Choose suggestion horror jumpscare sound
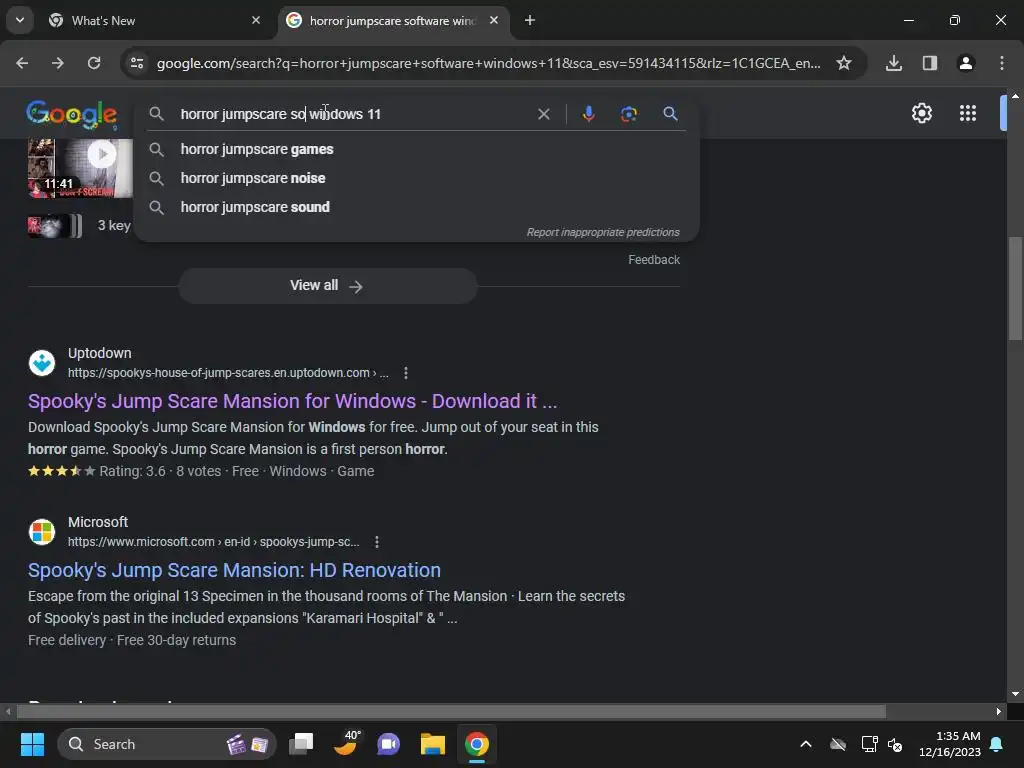 [417, 207]
